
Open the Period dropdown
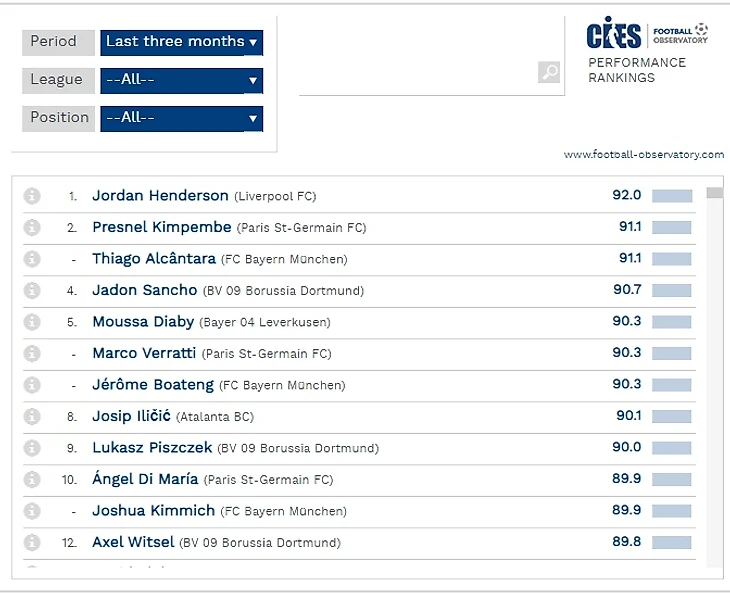click(181, 42)
